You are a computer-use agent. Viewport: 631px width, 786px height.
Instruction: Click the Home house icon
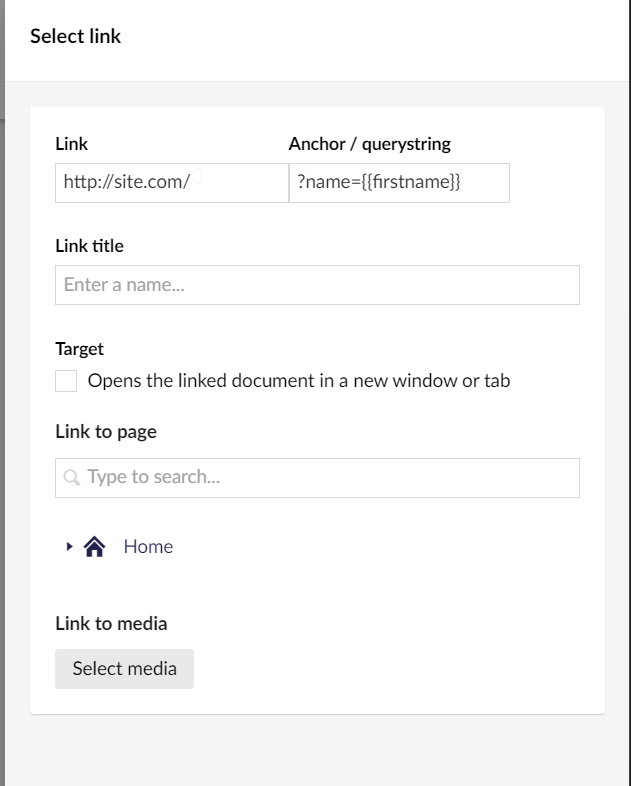94,546
